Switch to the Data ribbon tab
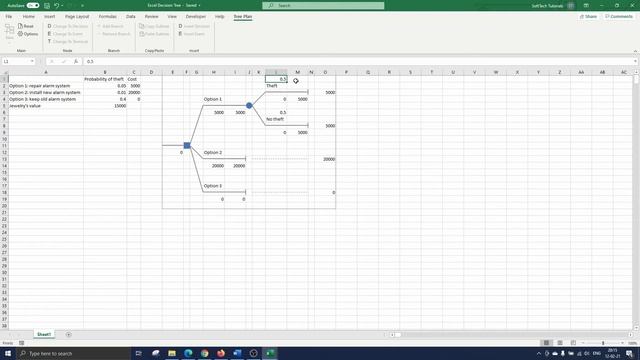Viewport: 640px width, 360px height. click(x=131, y=16)
